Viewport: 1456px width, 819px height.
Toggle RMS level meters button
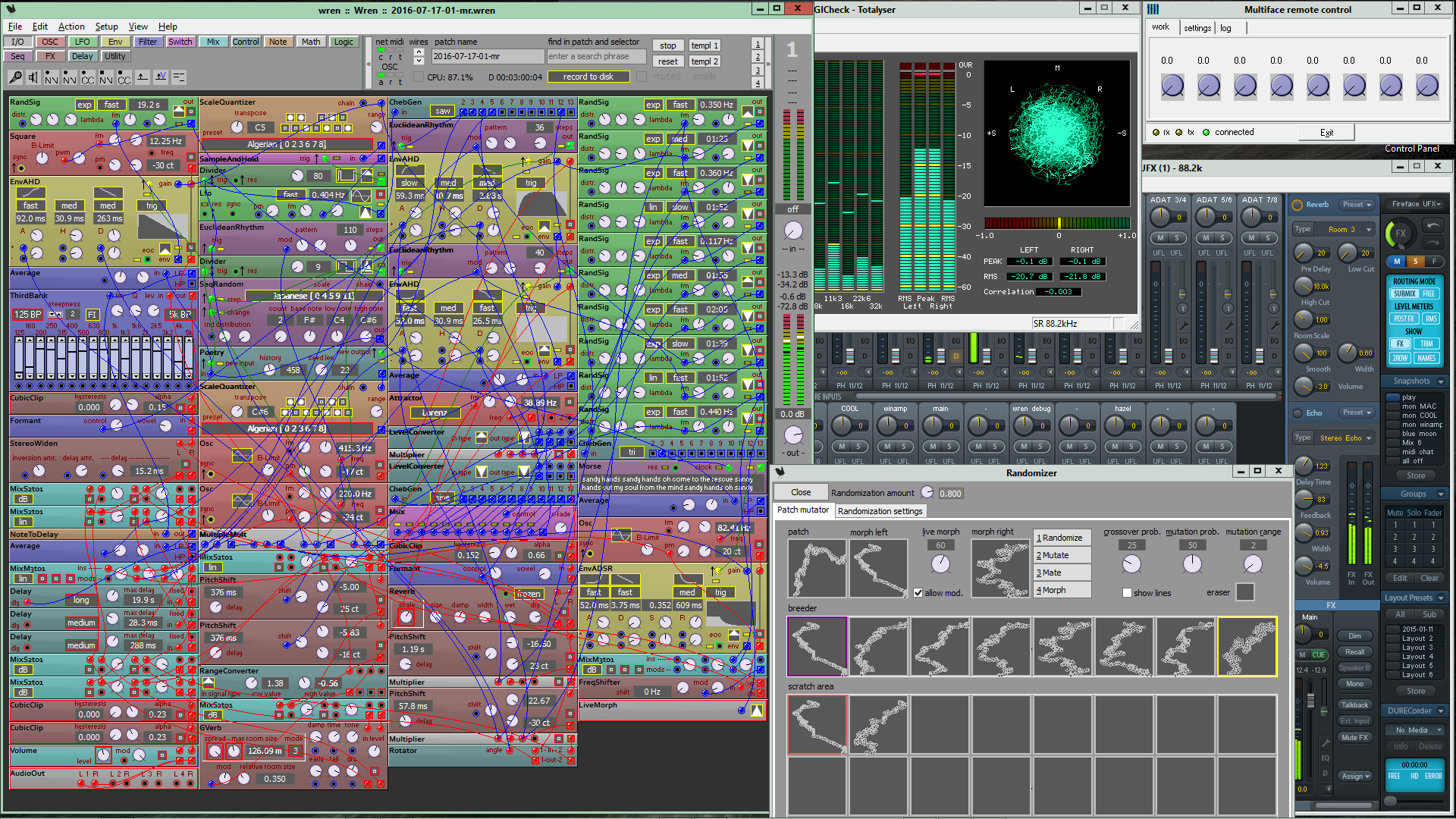pos(1431,318)
